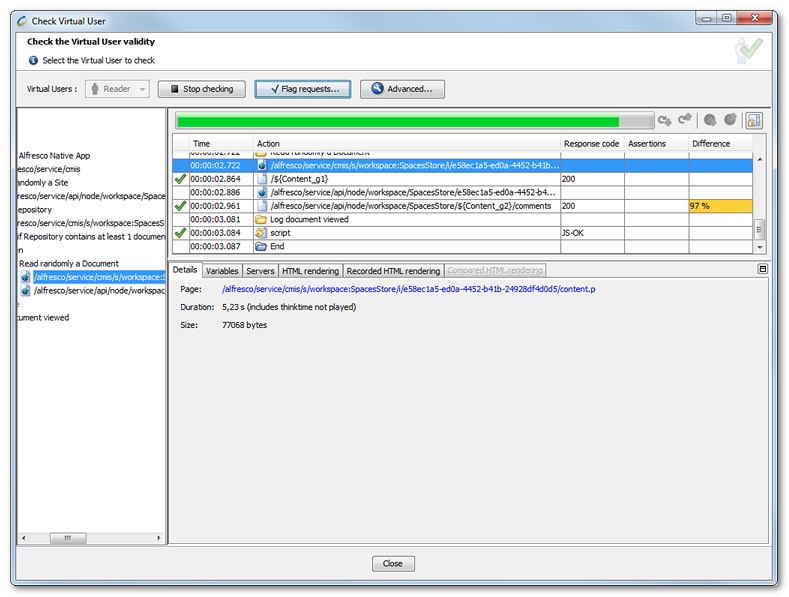Click the End container folder icon
This screenshot has width=789, height=597.
261,246
